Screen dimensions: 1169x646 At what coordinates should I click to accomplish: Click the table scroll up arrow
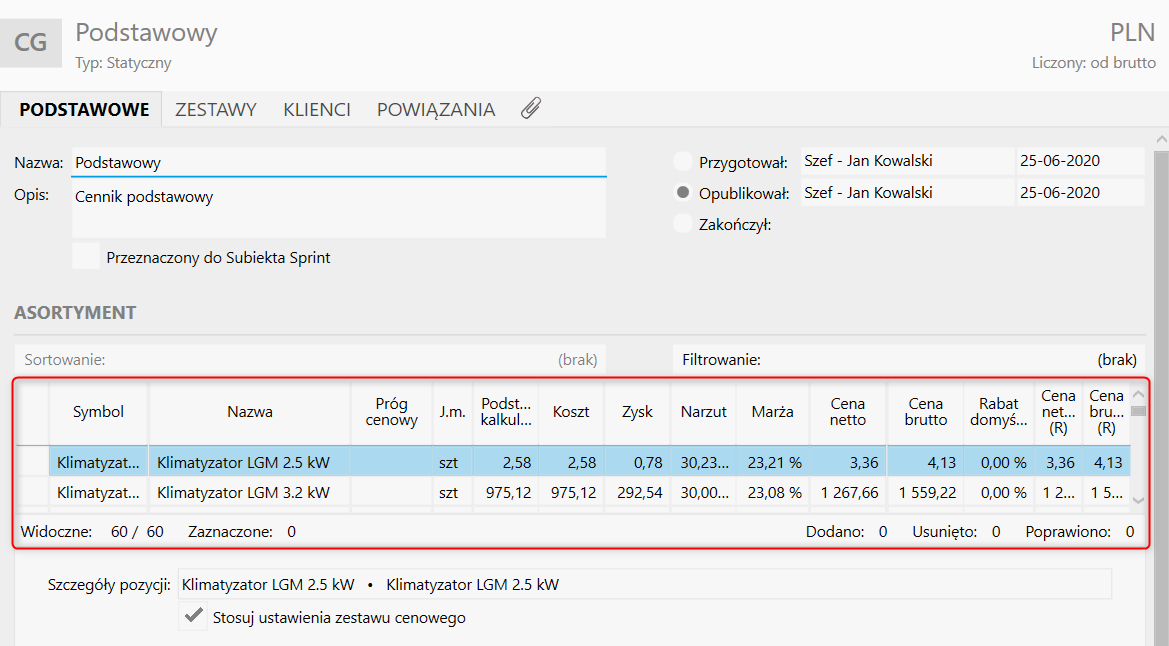point(1138,393)
